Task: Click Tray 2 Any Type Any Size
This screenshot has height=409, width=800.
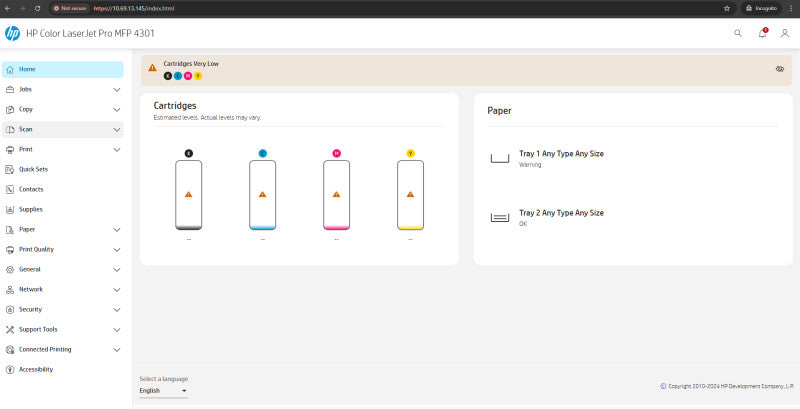Action: click(561, 213)
